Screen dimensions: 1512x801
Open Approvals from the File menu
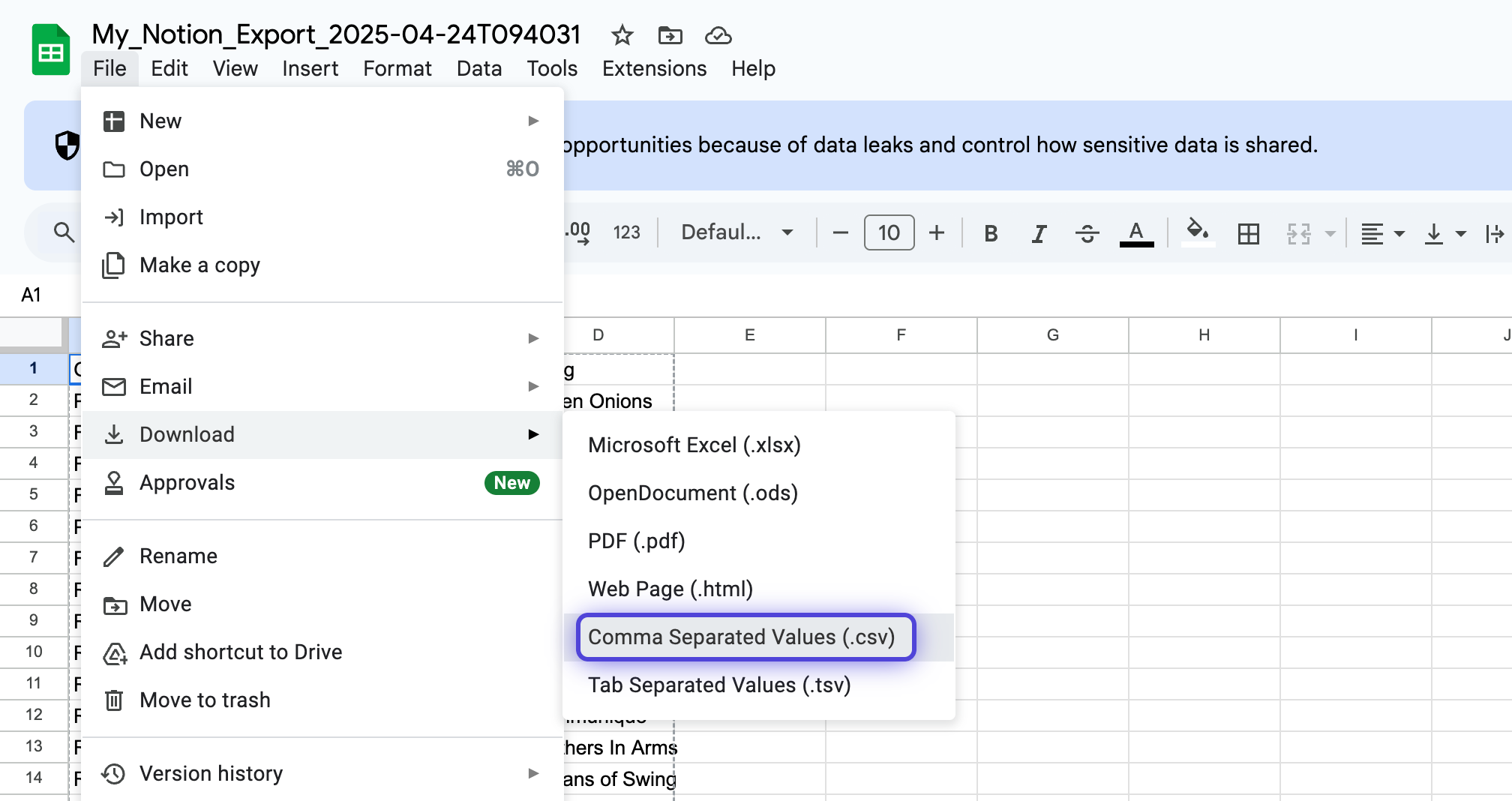(322, 482)
